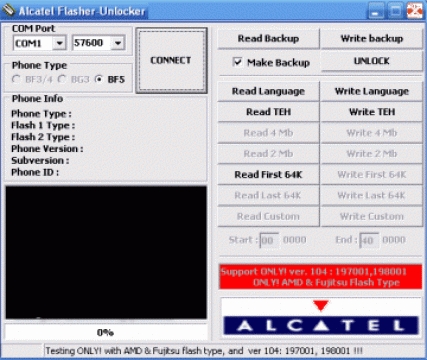Screen dimensions: 427x360
Task: Click the Write Language button
Action: (x=372, y=91)
